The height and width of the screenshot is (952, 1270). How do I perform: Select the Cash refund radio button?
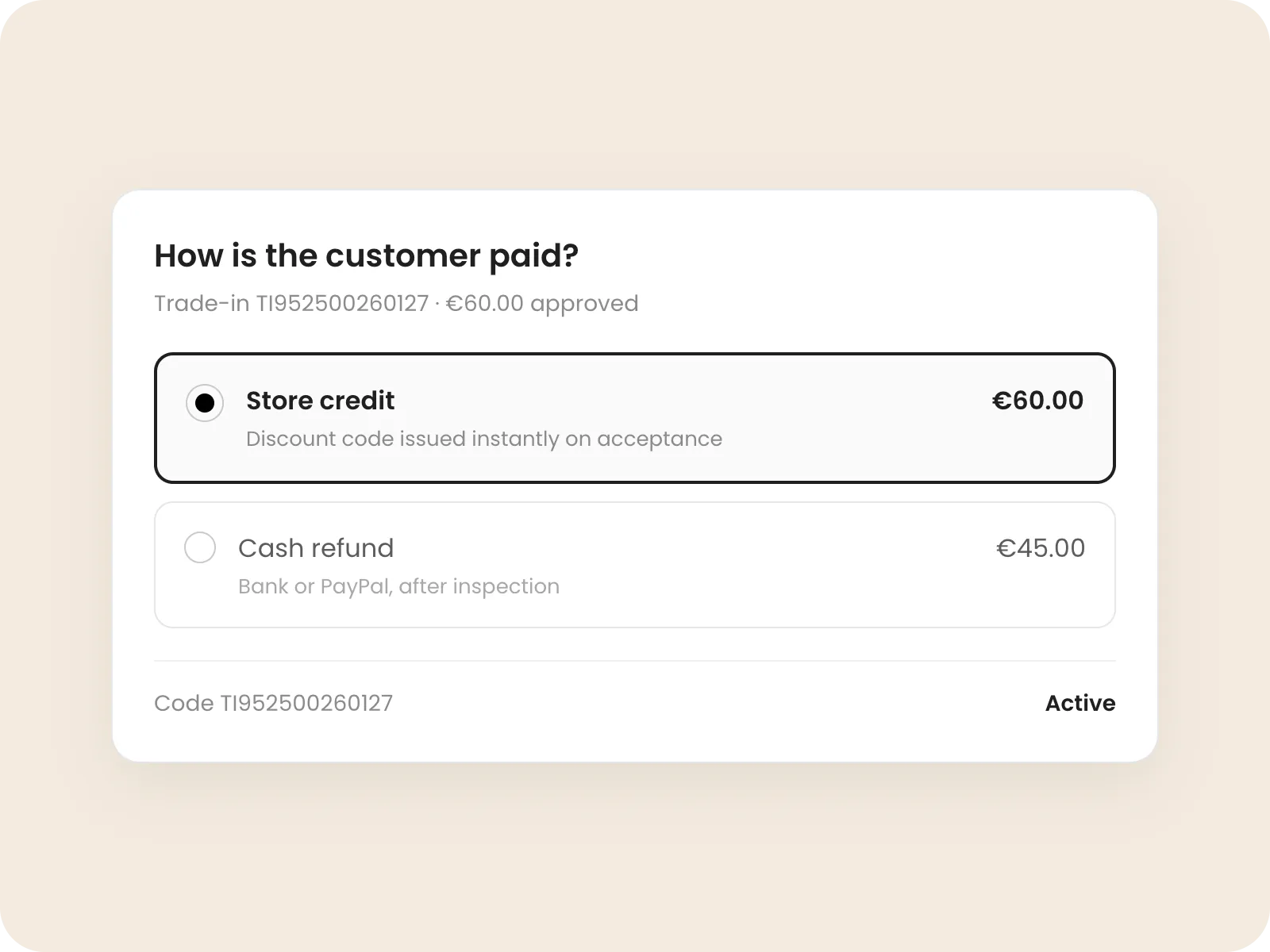click(200, 547)
